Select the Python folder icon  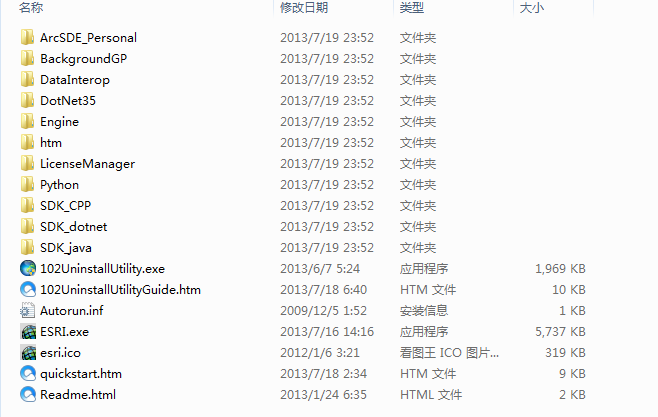[28, 184]
